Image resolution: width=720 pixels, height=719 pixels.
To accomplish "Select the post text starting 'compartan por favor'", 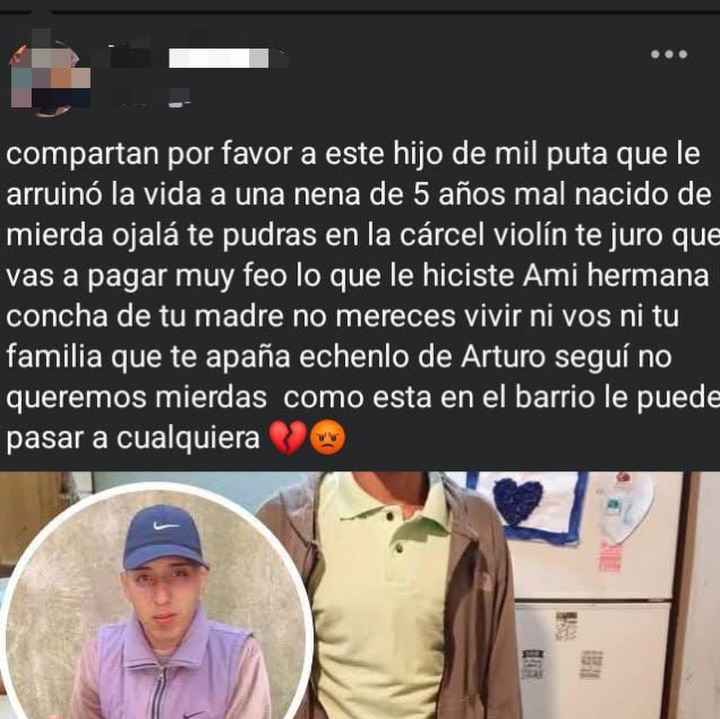I will [x=360, y=296].
